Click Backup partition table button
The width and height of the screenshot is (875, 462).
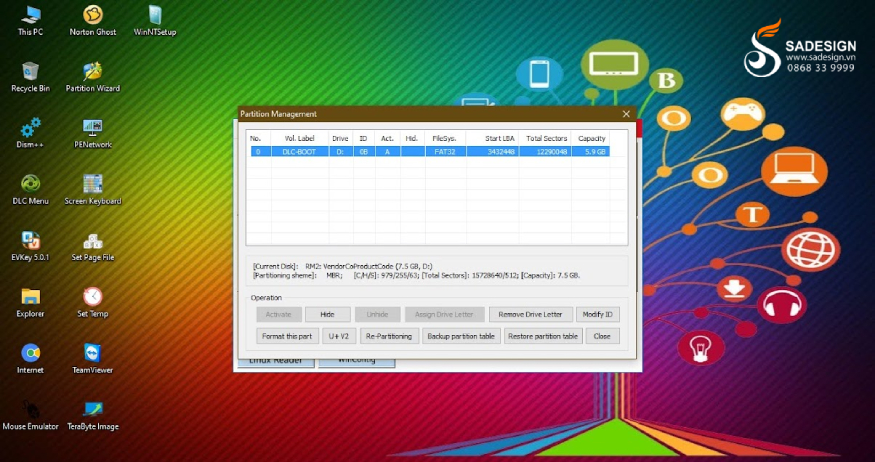click(x=461, y=336)
